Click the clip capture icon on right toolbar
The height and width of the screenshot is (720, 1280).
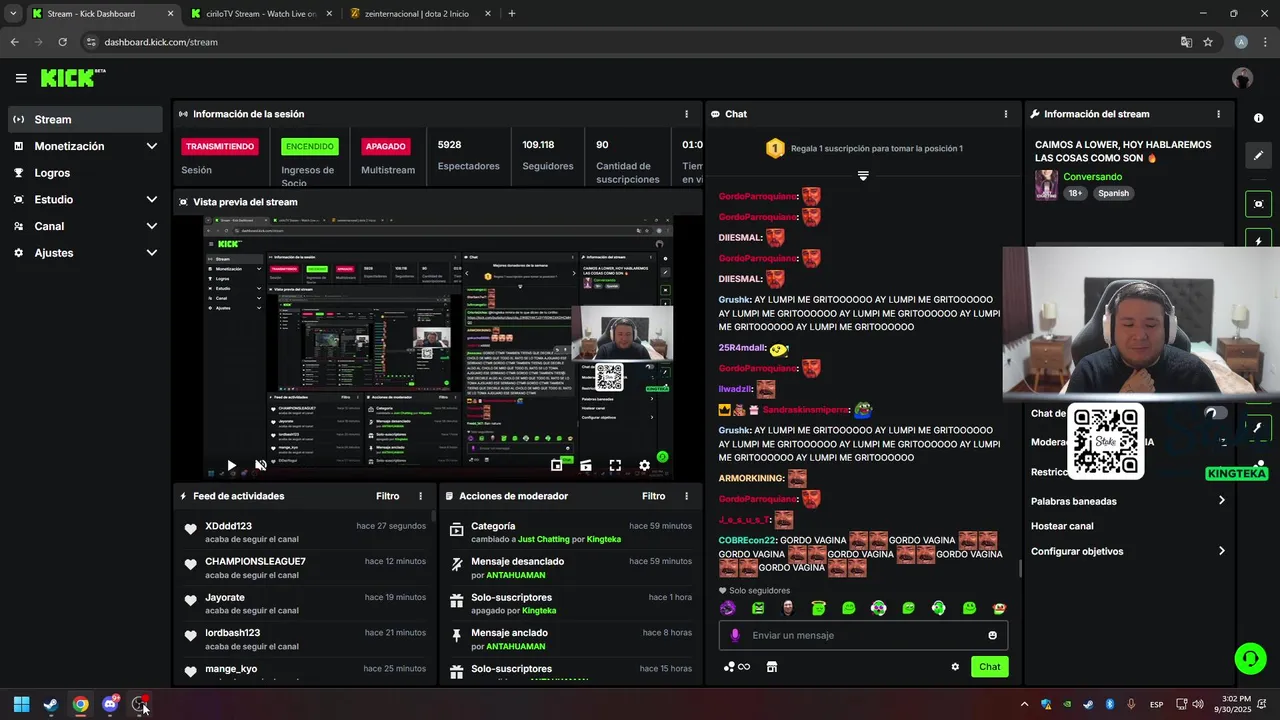click(1258, 204)
